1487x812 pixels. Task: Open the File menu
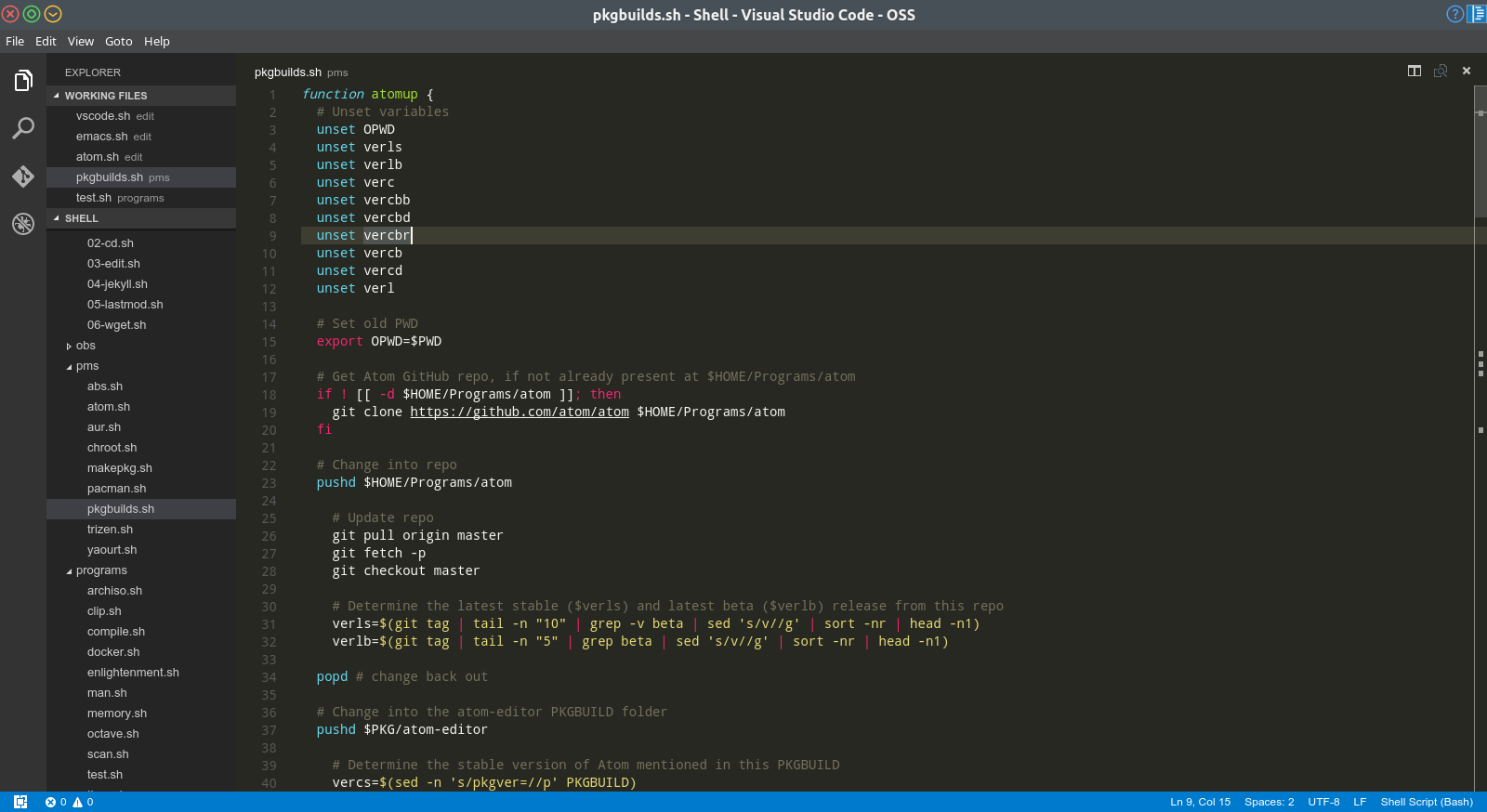15,41
